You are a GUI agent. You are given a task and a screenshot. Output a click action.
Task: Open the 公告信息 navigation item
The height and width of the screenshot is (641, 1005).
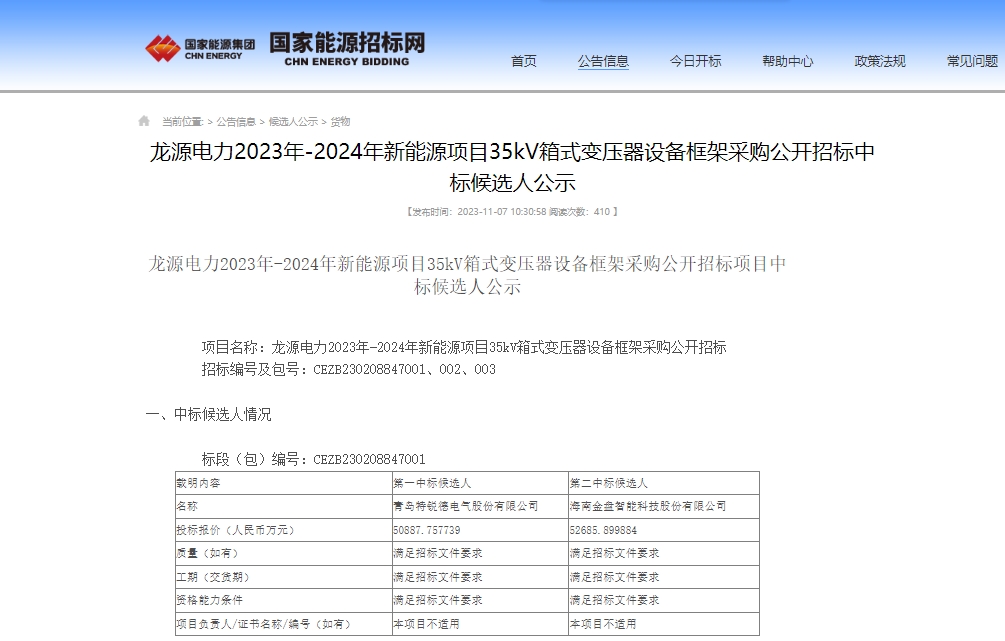pos(603,60)
